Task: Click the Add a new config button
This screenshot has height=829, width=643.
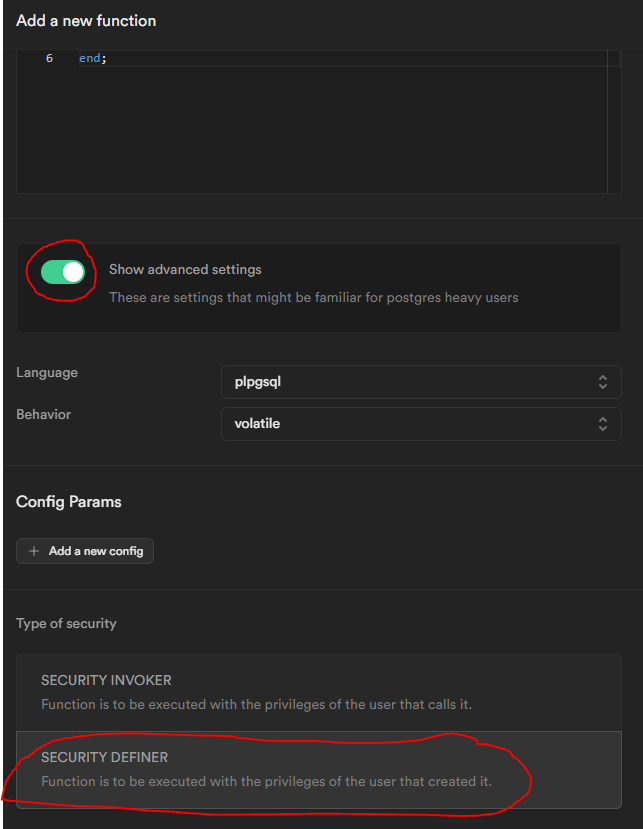Action: (x=85, y=551)
